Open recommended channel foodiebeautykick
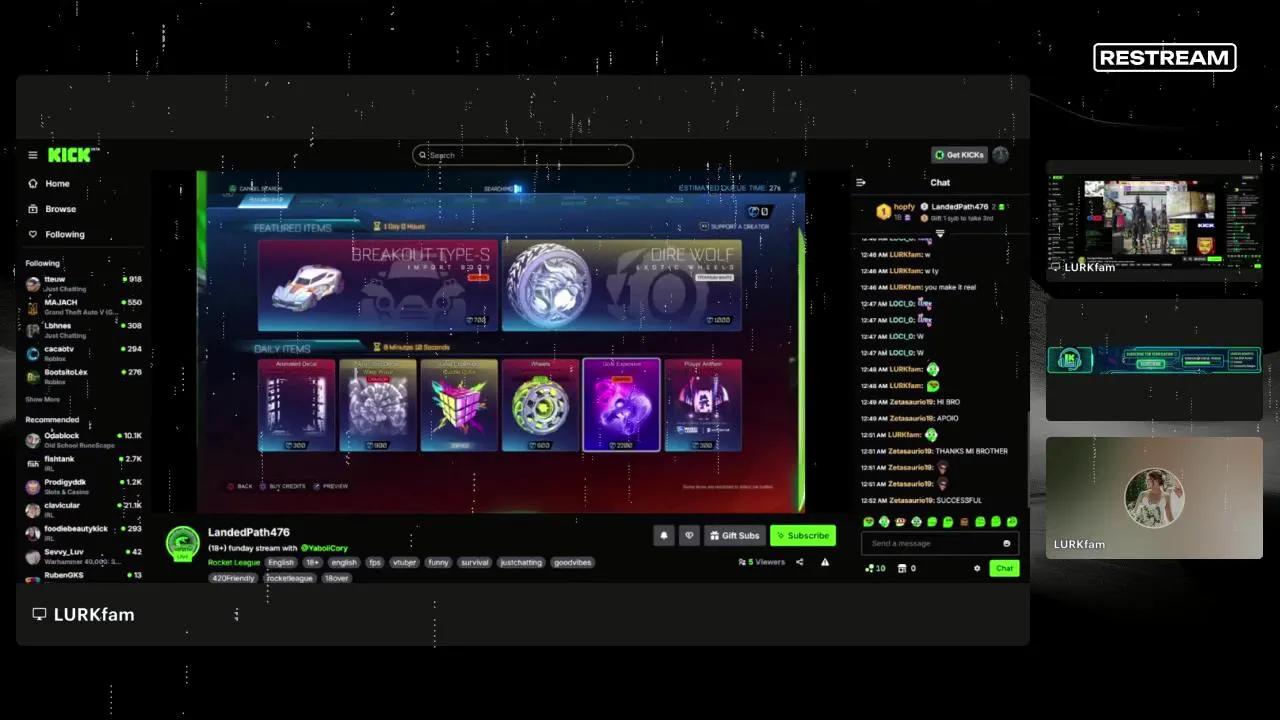 tap(84, 533)
